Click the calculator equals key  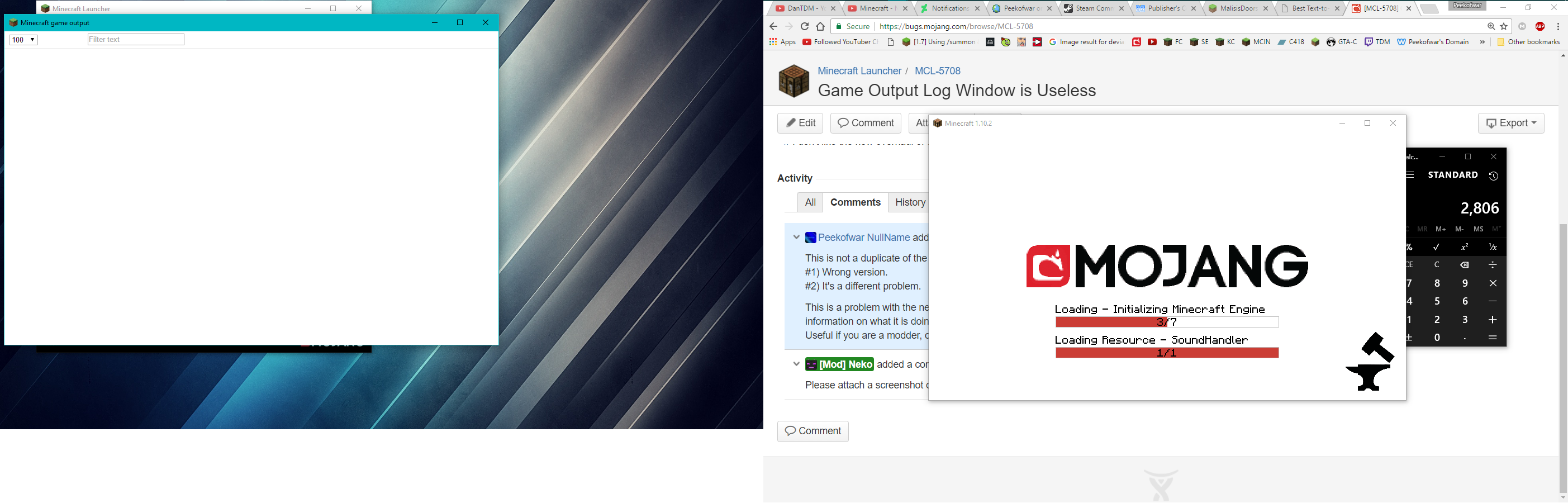tap(1493, 338)
